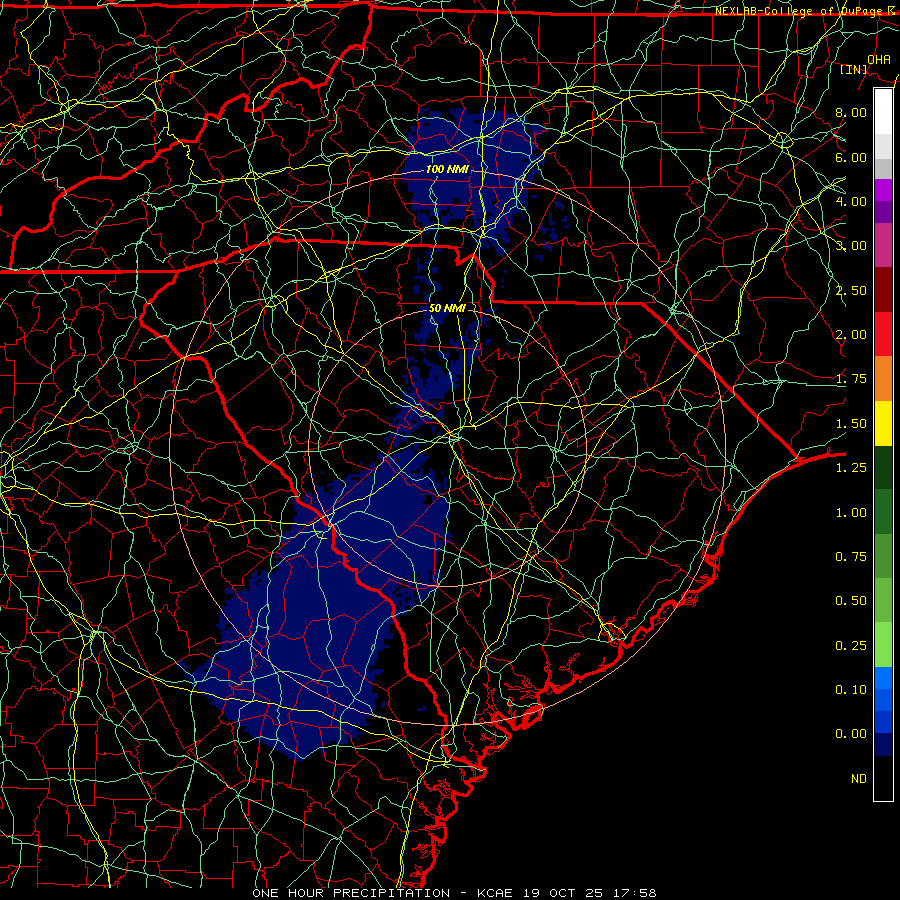
Task: Click the 3.00 legend value
Action: [851, 246]
